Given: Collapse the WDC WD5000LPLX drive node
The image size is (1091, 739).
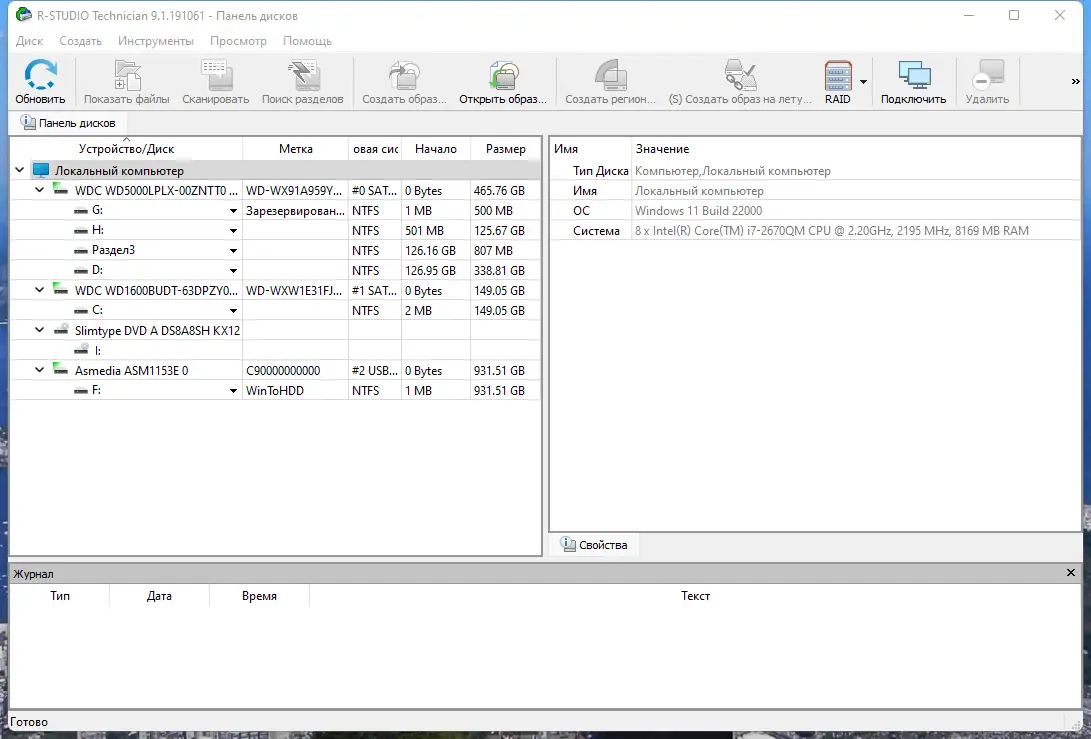Looking at the screenshot, I should coord(40,190).
